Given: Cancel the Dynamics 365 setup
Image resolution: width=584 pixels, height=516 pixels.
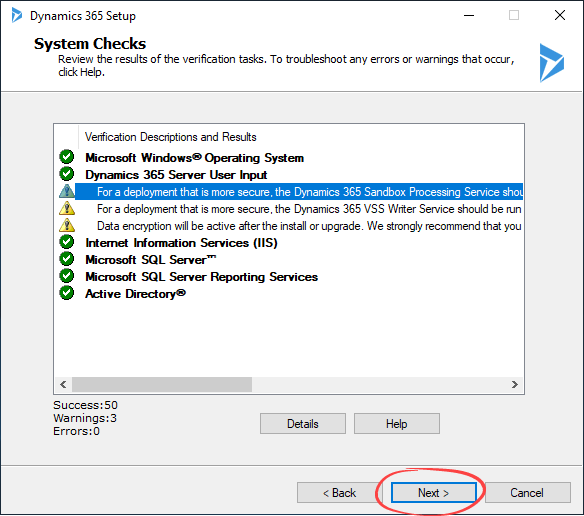Looking at the screenshot, I should pyautogui.click(x=527, y=493).
